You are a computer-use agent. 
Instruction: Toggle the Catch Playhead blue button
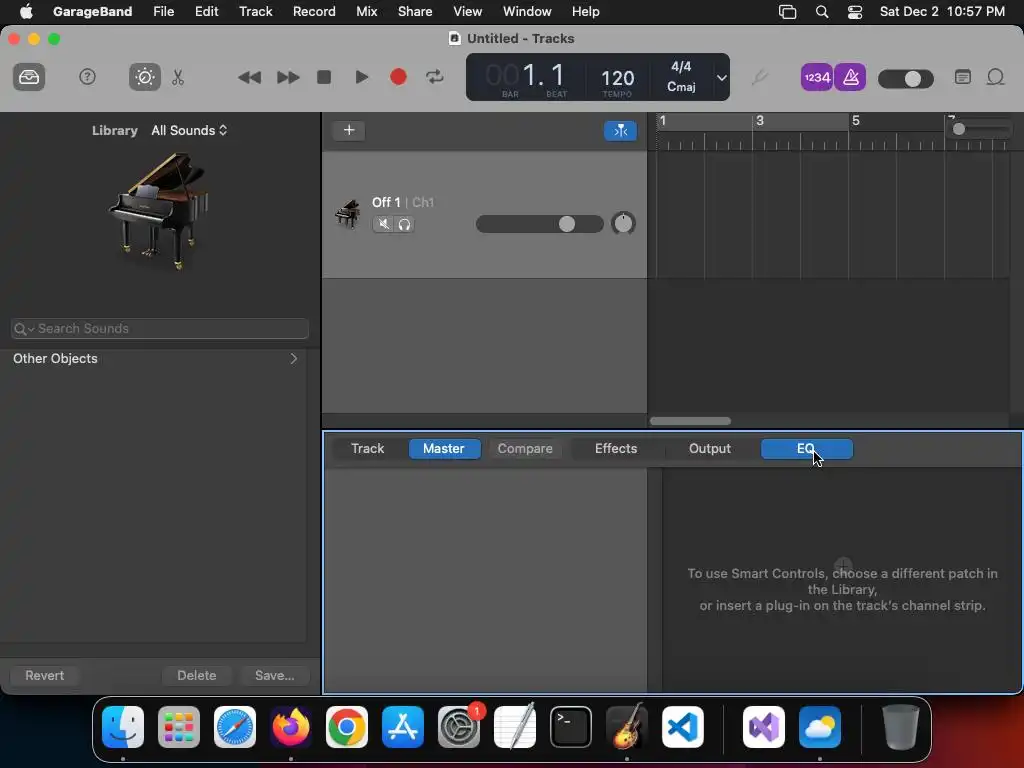[x=620, y=131]
